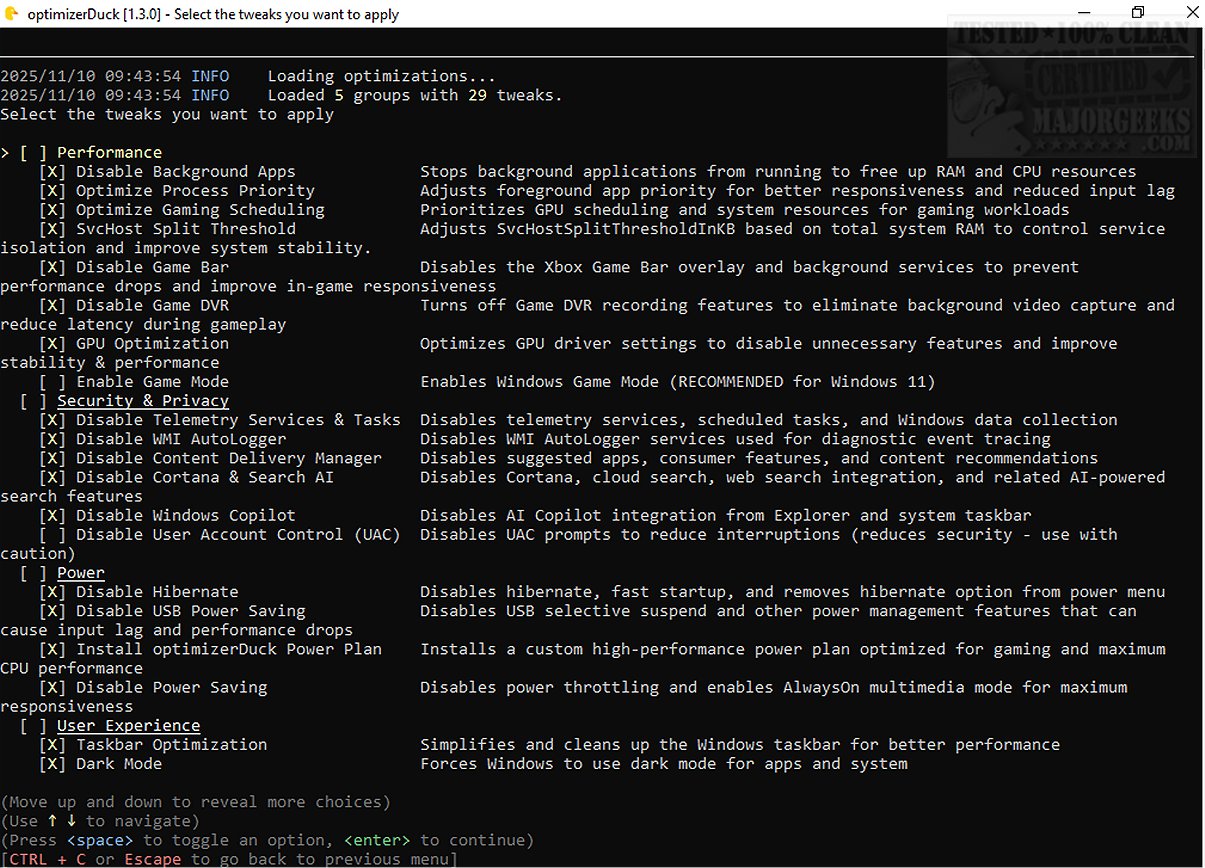The width and height of the screenshot is (1205, 868).
Task: Toggle Disable Cortana & Search AI checkbox
Action: pos(52,477)
